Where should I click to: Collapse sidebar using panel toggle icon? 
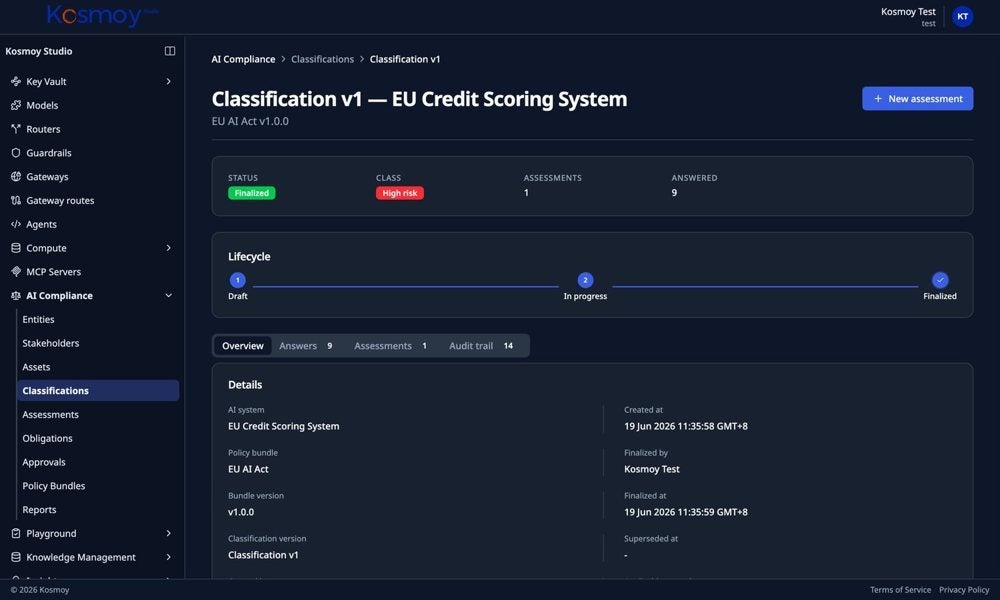point(170,51)
